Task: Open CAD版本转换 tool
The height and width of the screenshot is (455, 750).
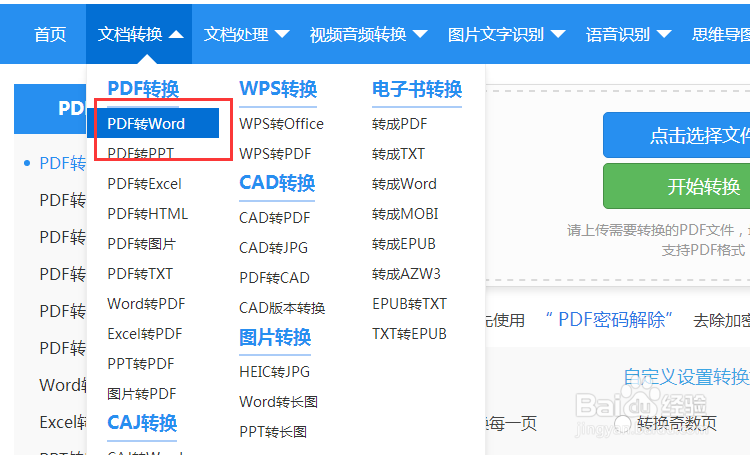Action: pyautogui.click(x=282, y=308)
